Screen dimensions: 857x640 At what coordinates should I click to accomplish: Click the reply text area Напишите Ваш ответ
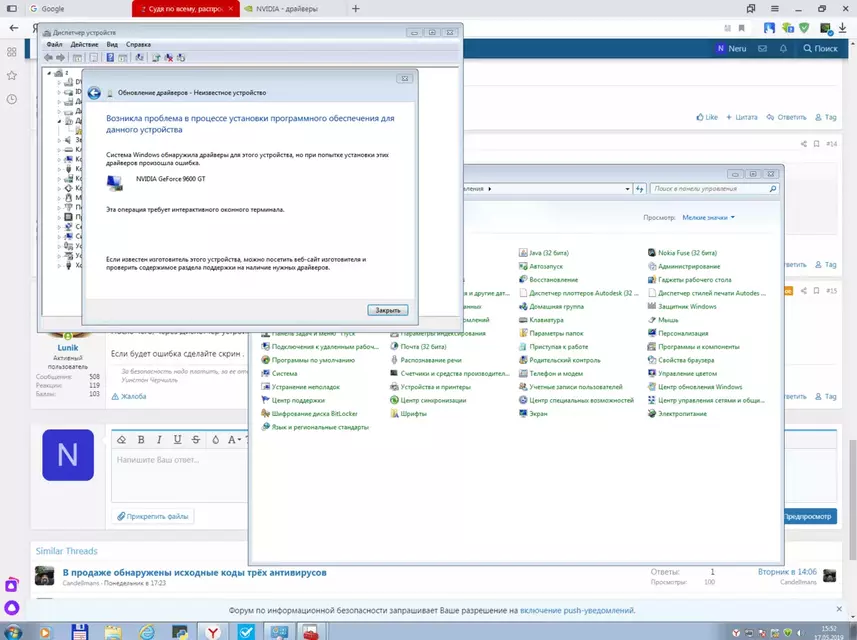coord(180,475)
